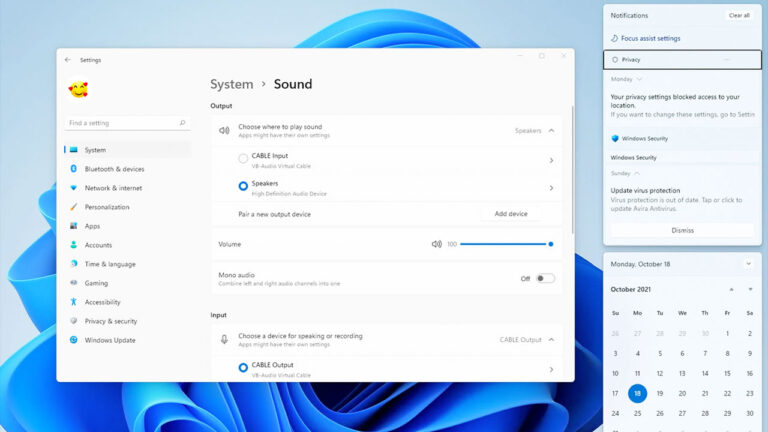This screenshot has width=768, height=432.
Task: Click the Privacy notification header
Action: pyautogui.click(x=682, y=60)
